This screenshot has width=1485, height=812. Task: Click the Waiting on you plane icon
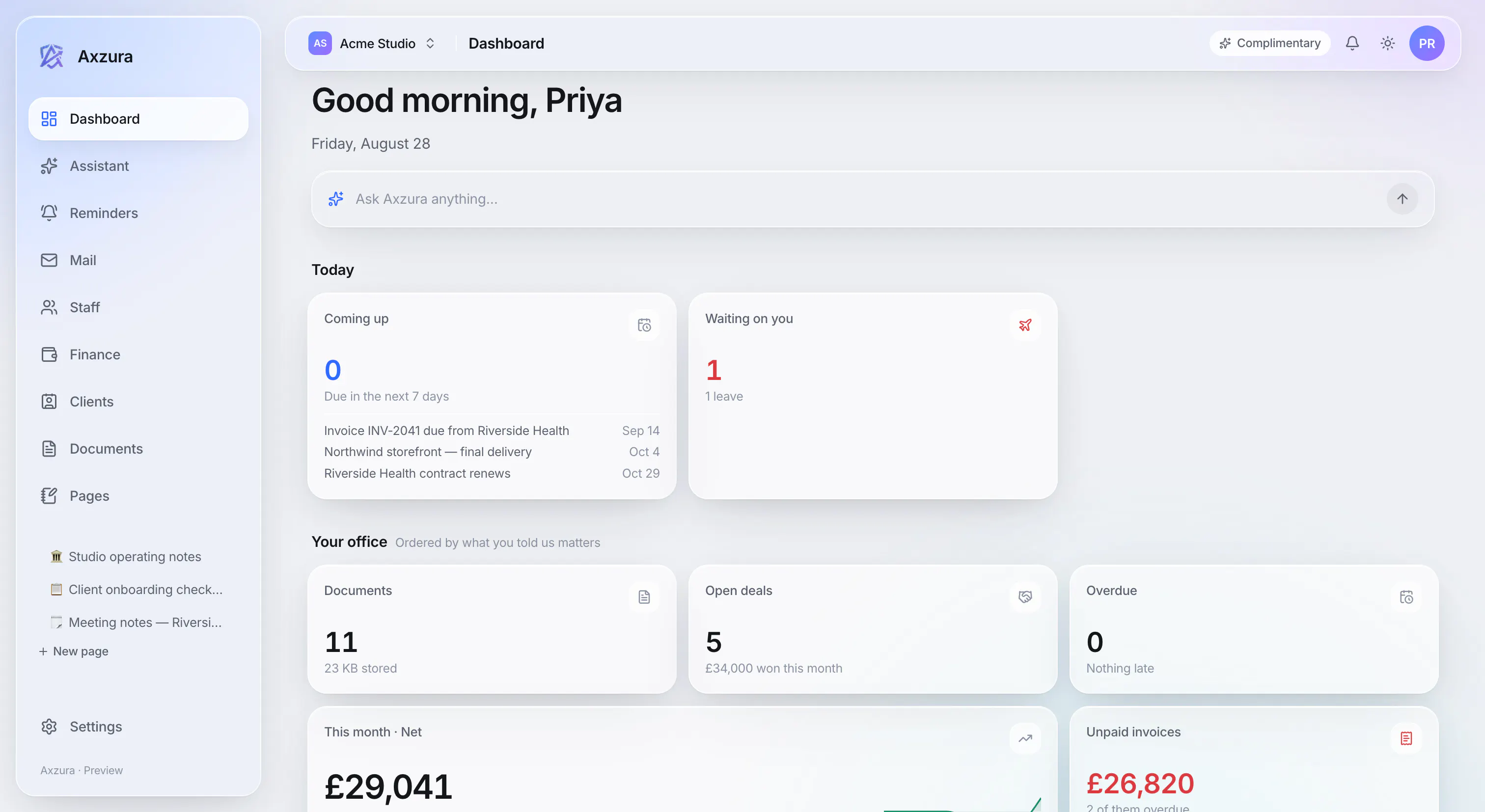1024,325
